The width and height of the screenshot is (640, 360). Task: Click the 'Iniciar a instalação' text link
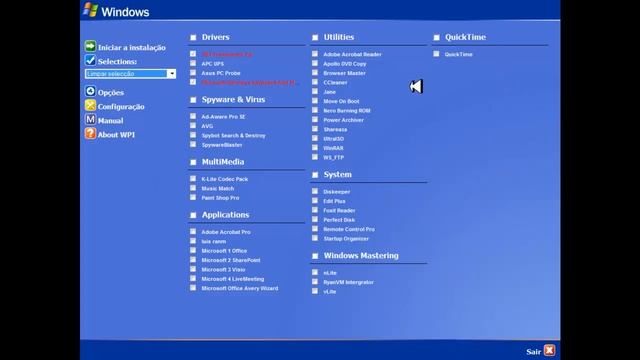coord(132,48)
